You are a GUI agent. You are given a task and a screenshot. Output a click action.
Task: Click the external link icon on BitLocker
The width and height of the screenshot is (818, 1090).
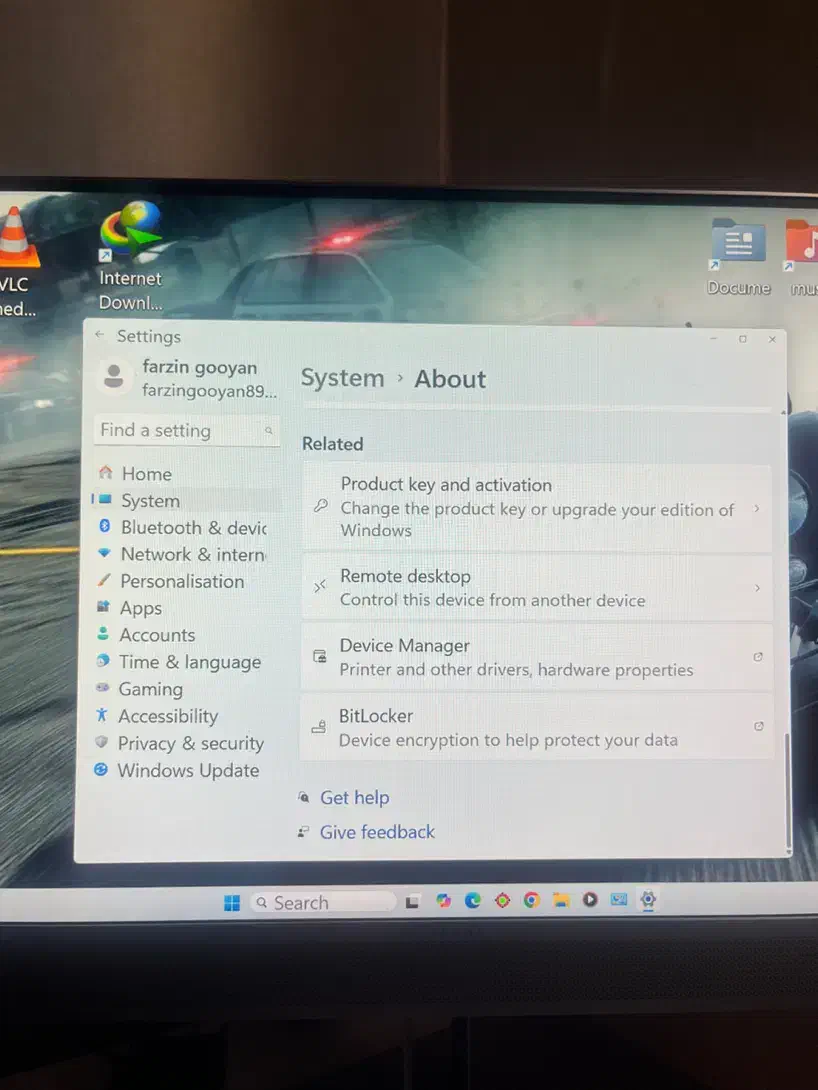[x=758, y=726]
